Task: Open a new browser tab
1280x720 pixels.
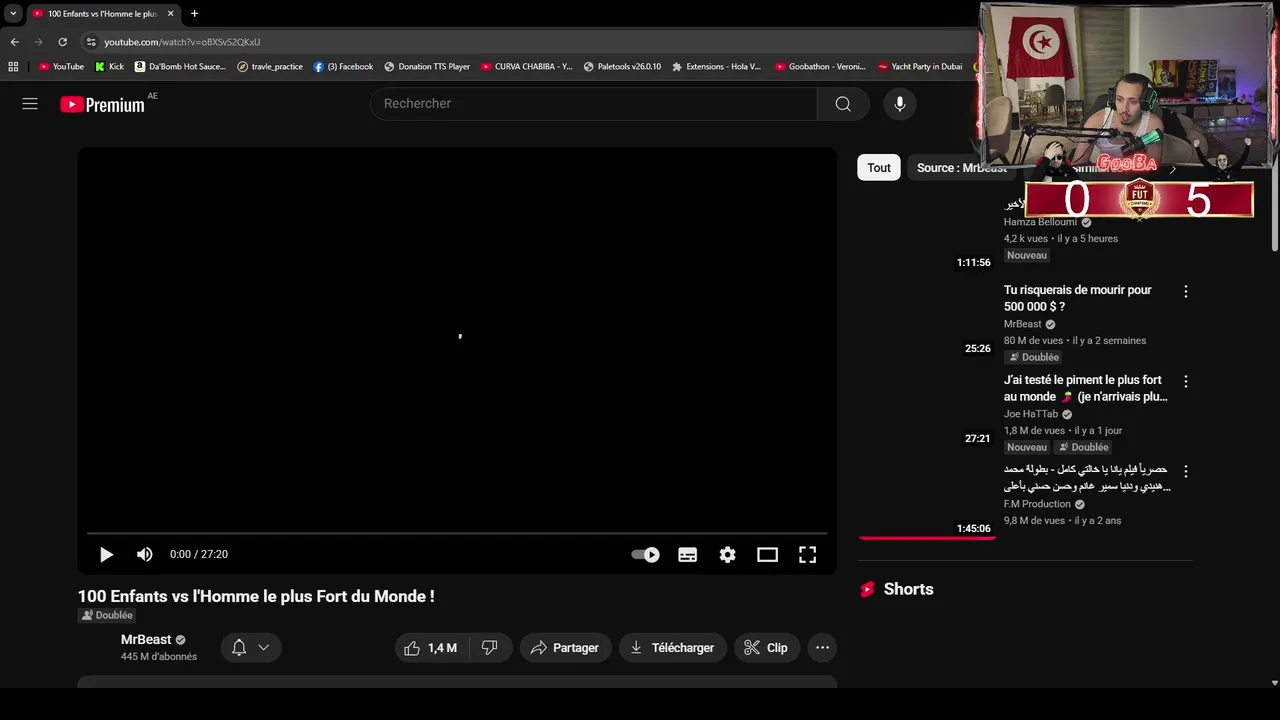Action: 194,14
